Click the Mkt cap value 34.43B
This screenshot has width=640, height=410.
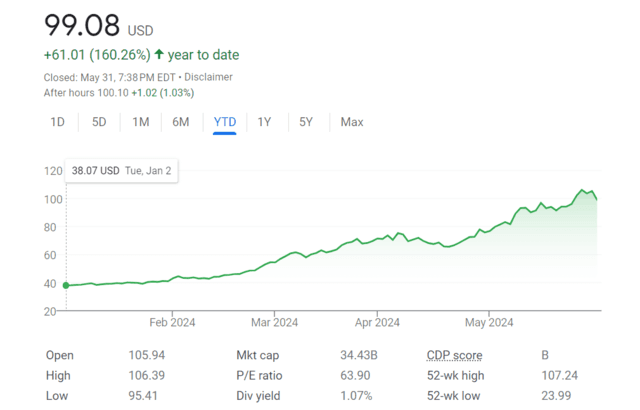[357, 356]
